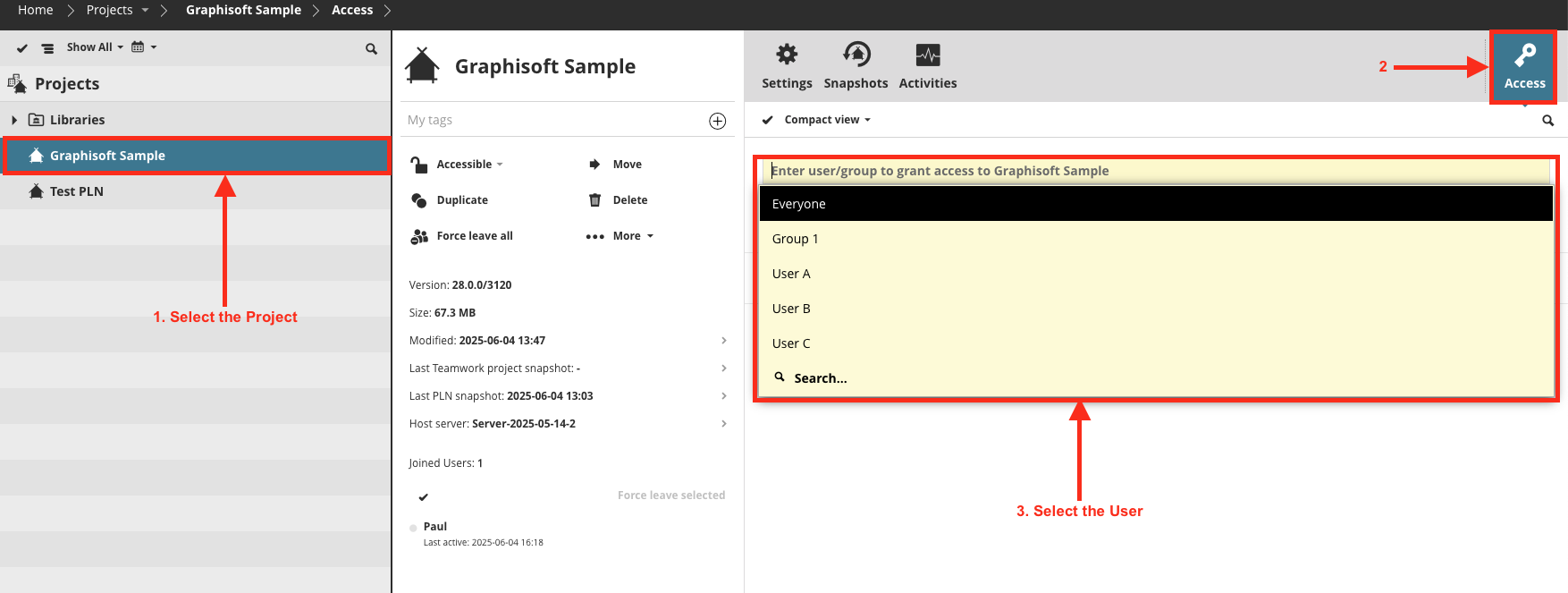Open the Settings gear tab

(787, 66)
